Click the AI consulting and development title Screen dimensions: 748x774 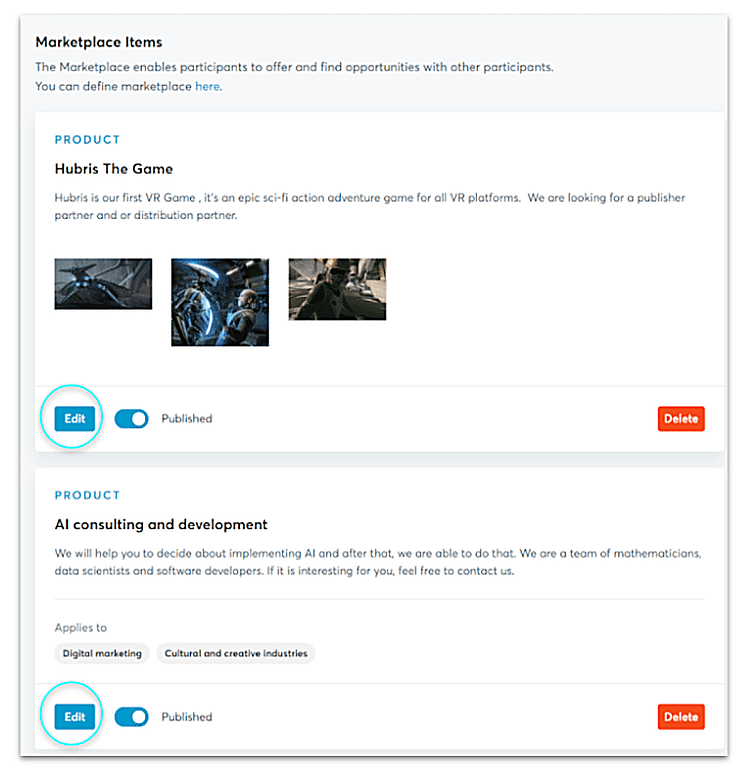161,524
